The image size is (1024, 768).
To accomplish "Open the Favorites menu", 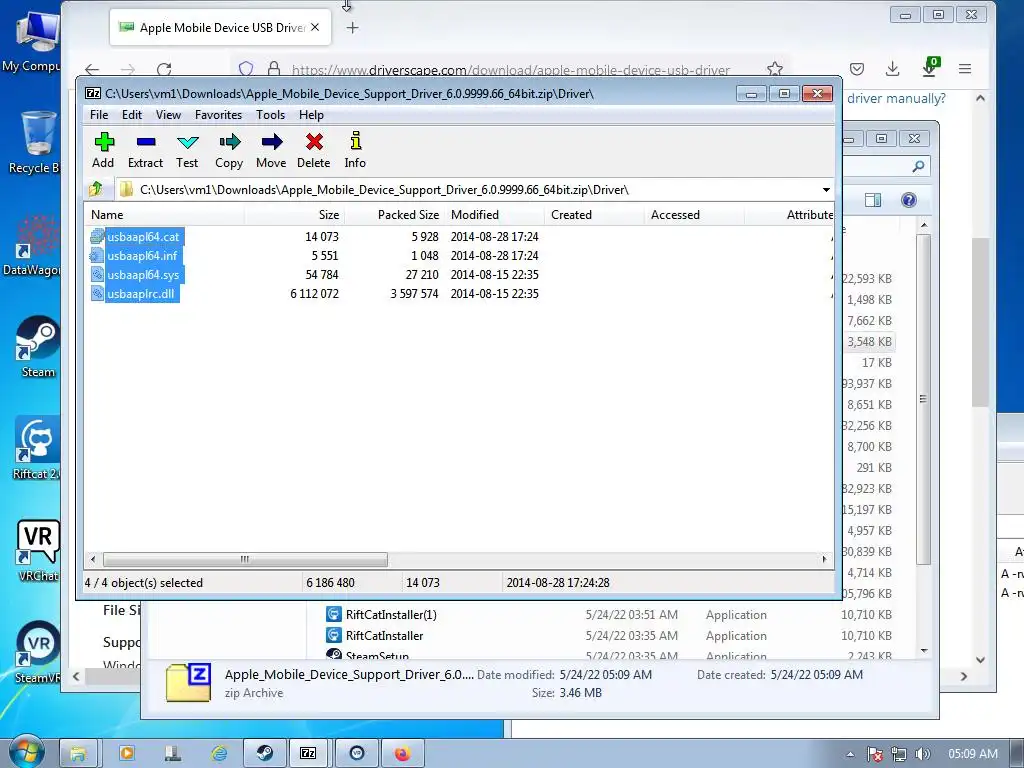I will (x=218, y=115).
